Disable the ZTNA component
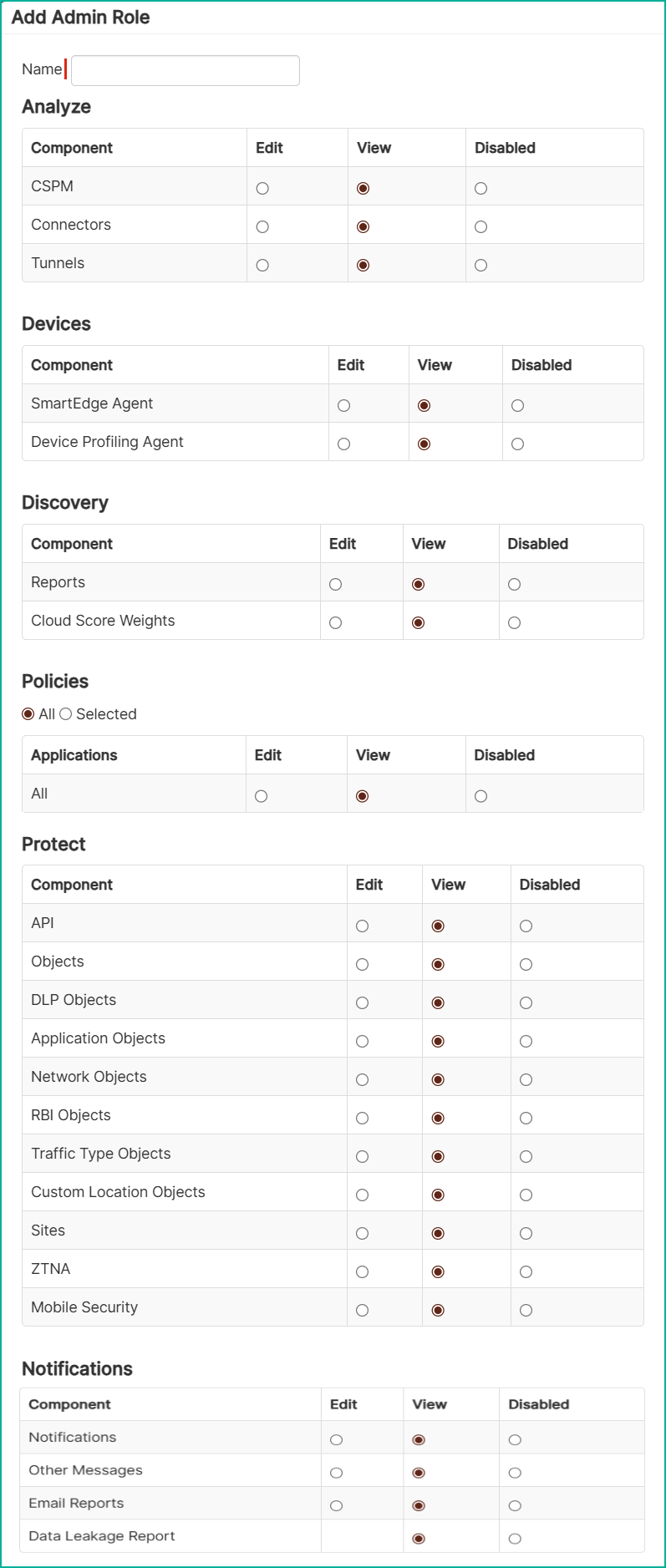Screen dimensions: 666x1568 coord(526,1272)
